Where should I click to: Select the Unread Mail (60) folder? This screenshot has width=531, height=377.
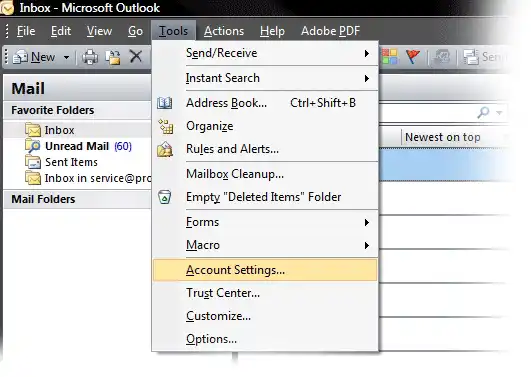pos(88,146)
